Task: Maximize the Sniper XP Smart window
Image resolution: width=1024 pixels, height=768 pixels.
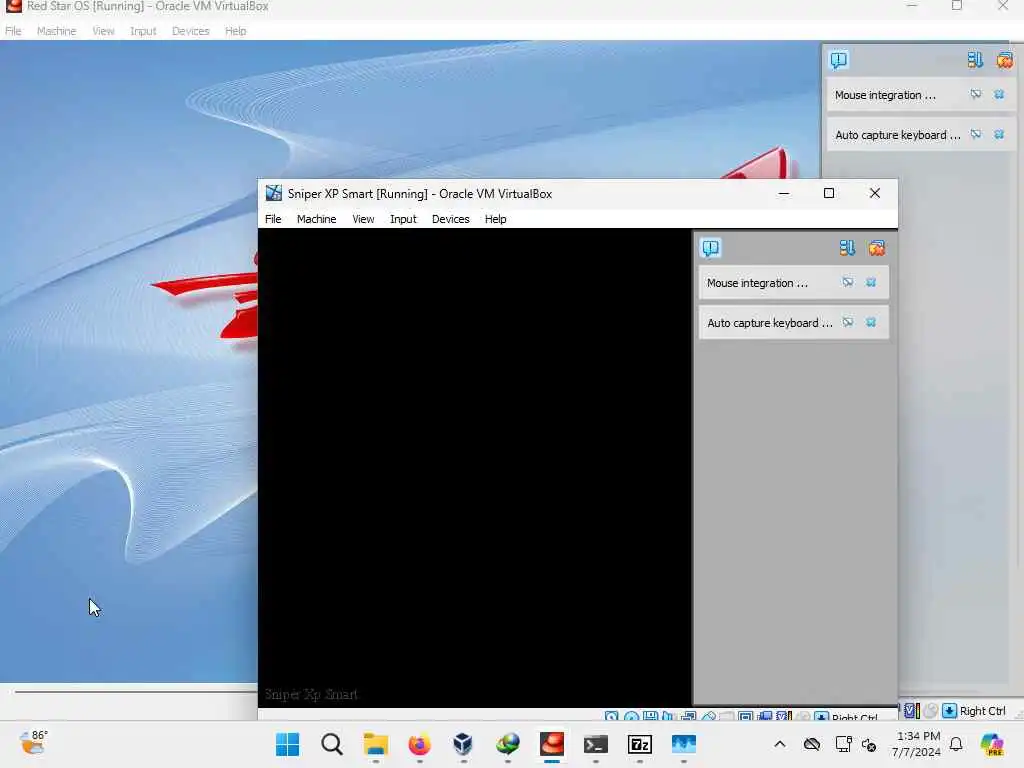Action: [x=829, y=193]
